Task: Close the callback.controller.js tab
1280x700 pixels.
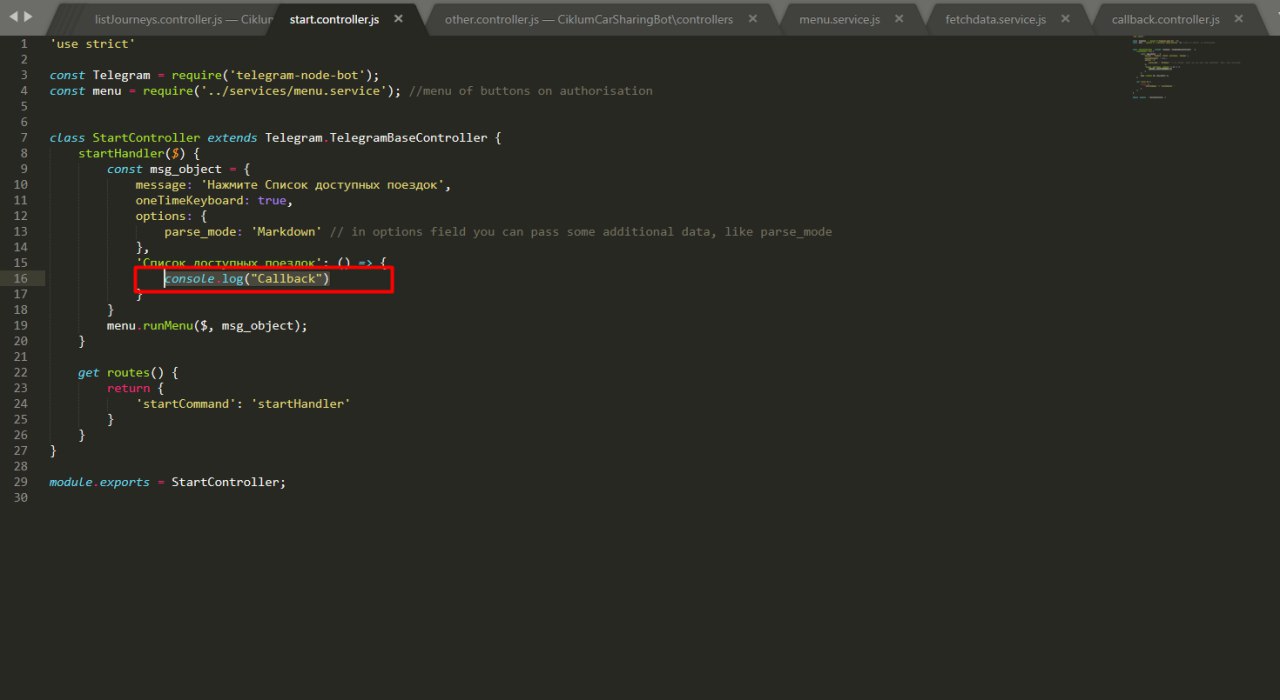Action: pyautogui.click(x=1239, y=19)
